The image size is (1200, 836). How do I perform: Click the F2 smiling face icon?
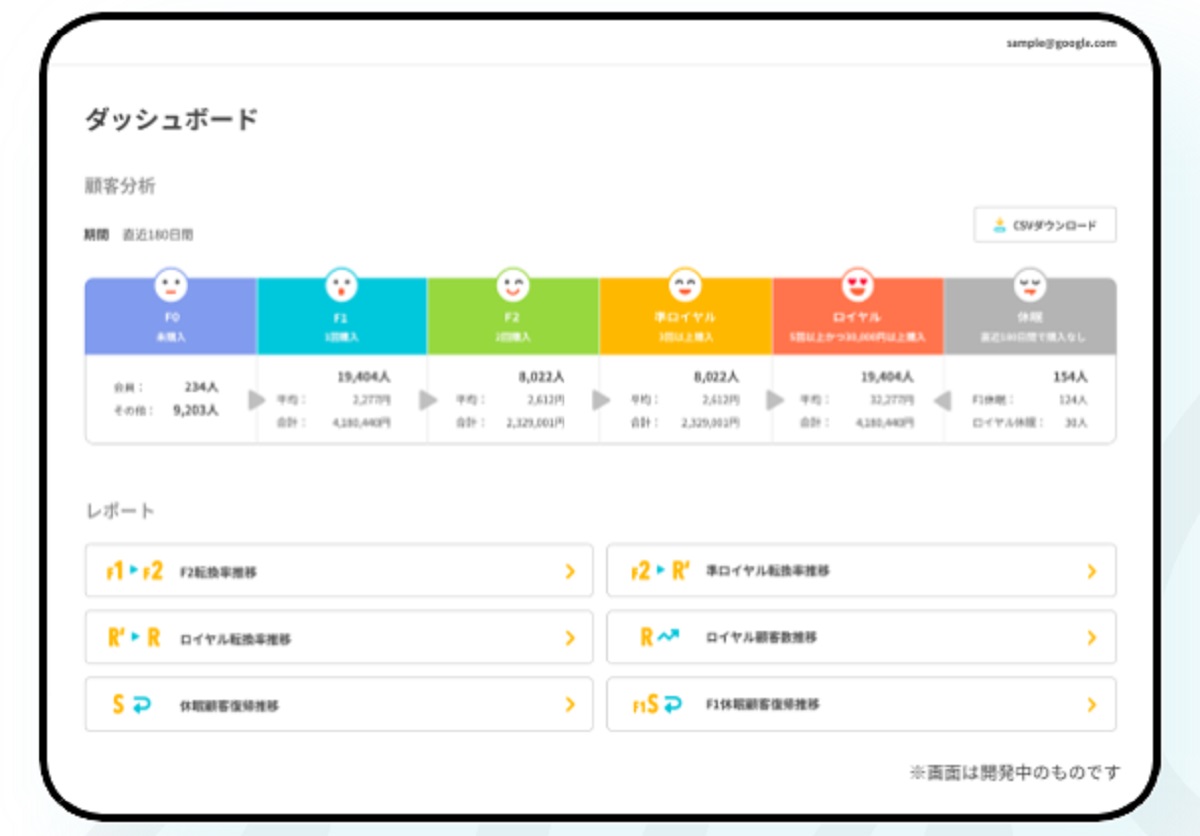tap(513, 285)
